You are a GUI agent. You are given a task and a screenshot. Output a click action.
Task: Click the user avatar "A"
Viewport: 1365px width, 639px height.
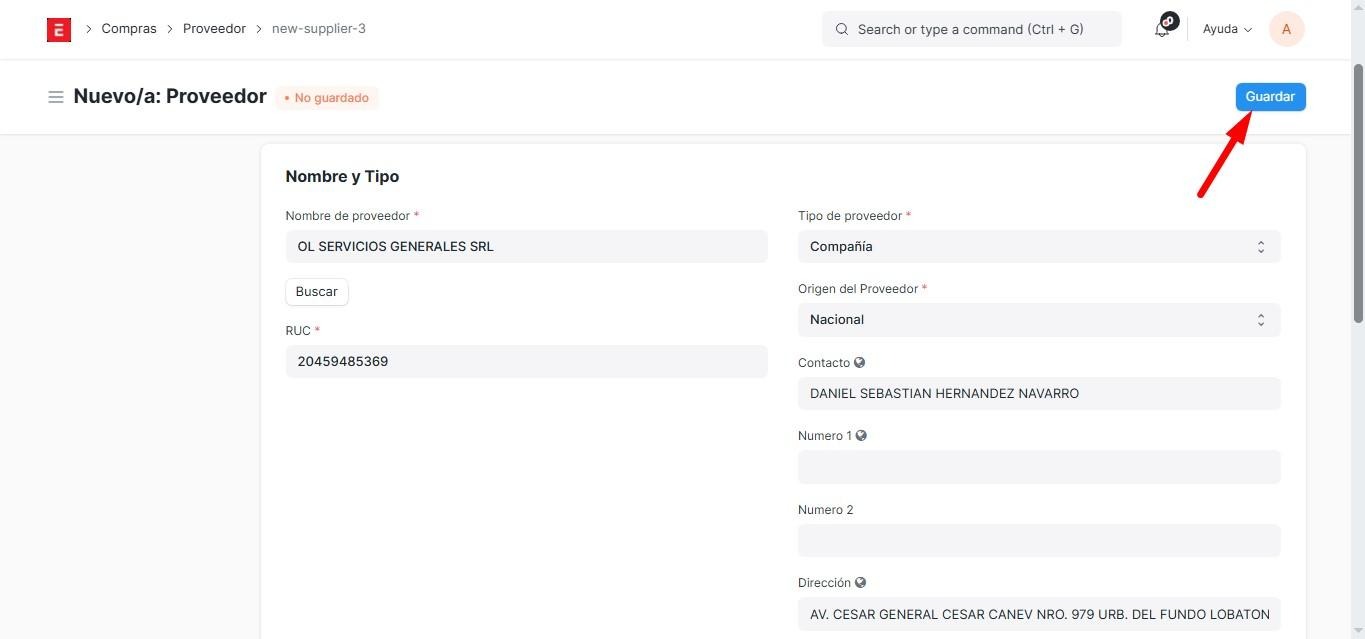point(1286,29)
